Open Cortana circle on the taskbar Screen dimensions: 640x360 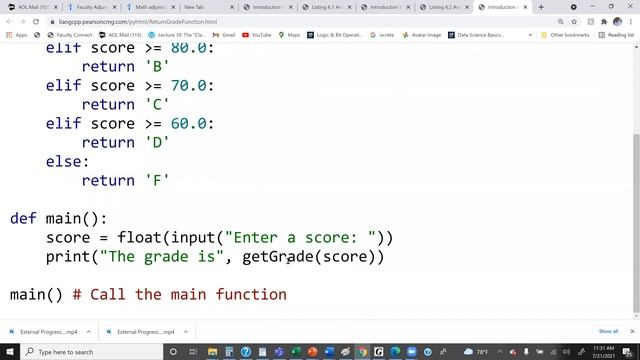click(x=173, y=352)
